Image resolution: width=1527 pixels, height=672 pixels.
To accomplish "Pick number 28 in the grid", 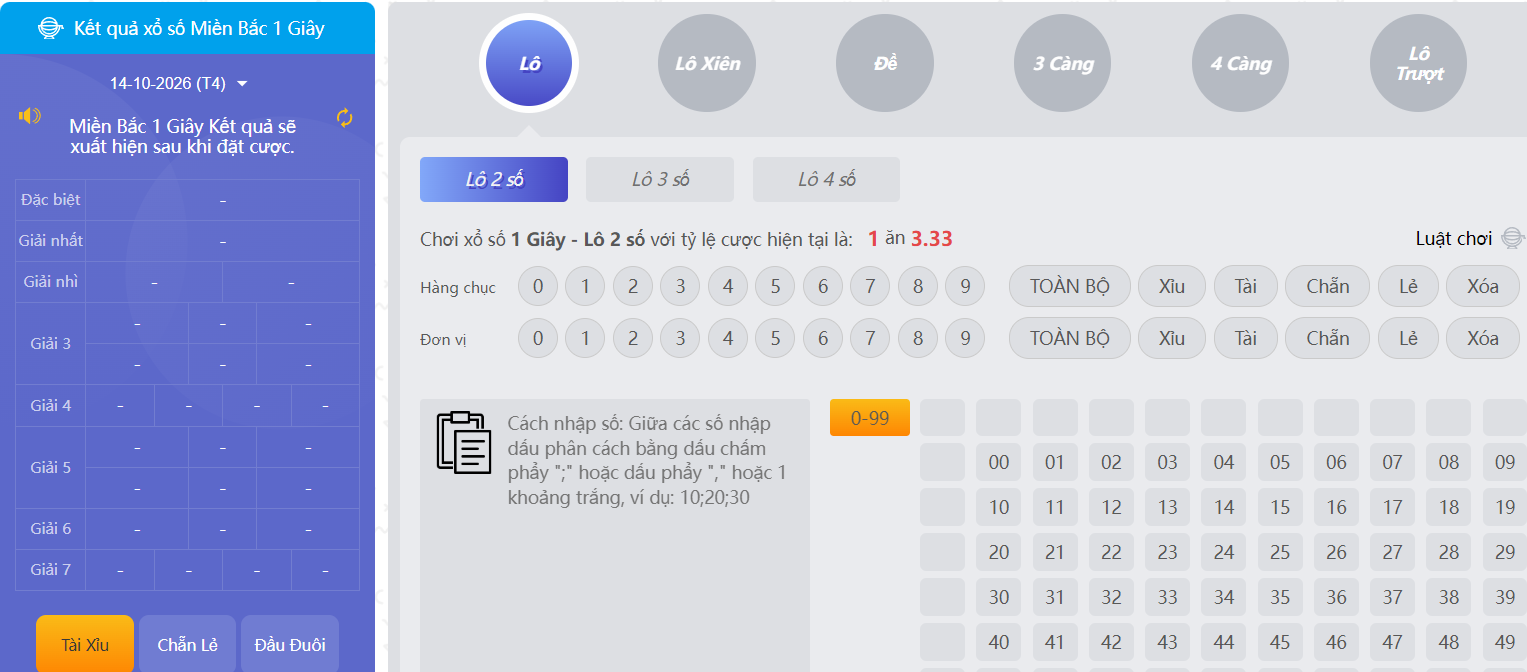I will (x=1449, y=552).
